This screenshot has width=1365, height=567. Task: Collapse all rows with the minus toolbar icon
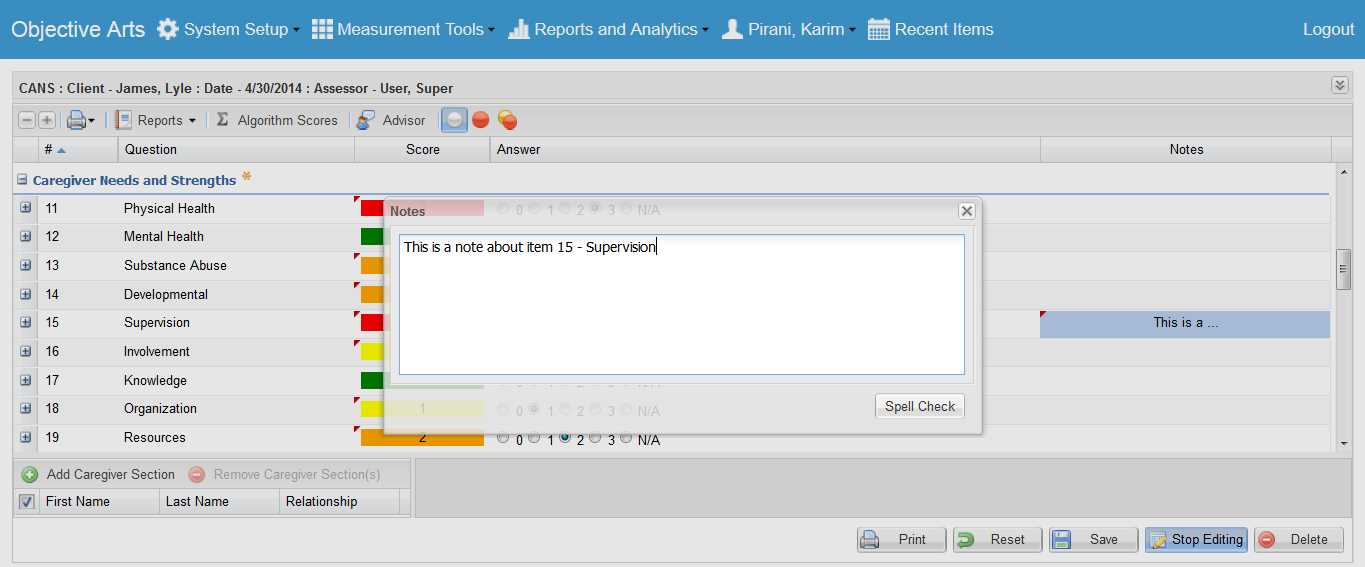pyautogui.click(x=27, y=120)
